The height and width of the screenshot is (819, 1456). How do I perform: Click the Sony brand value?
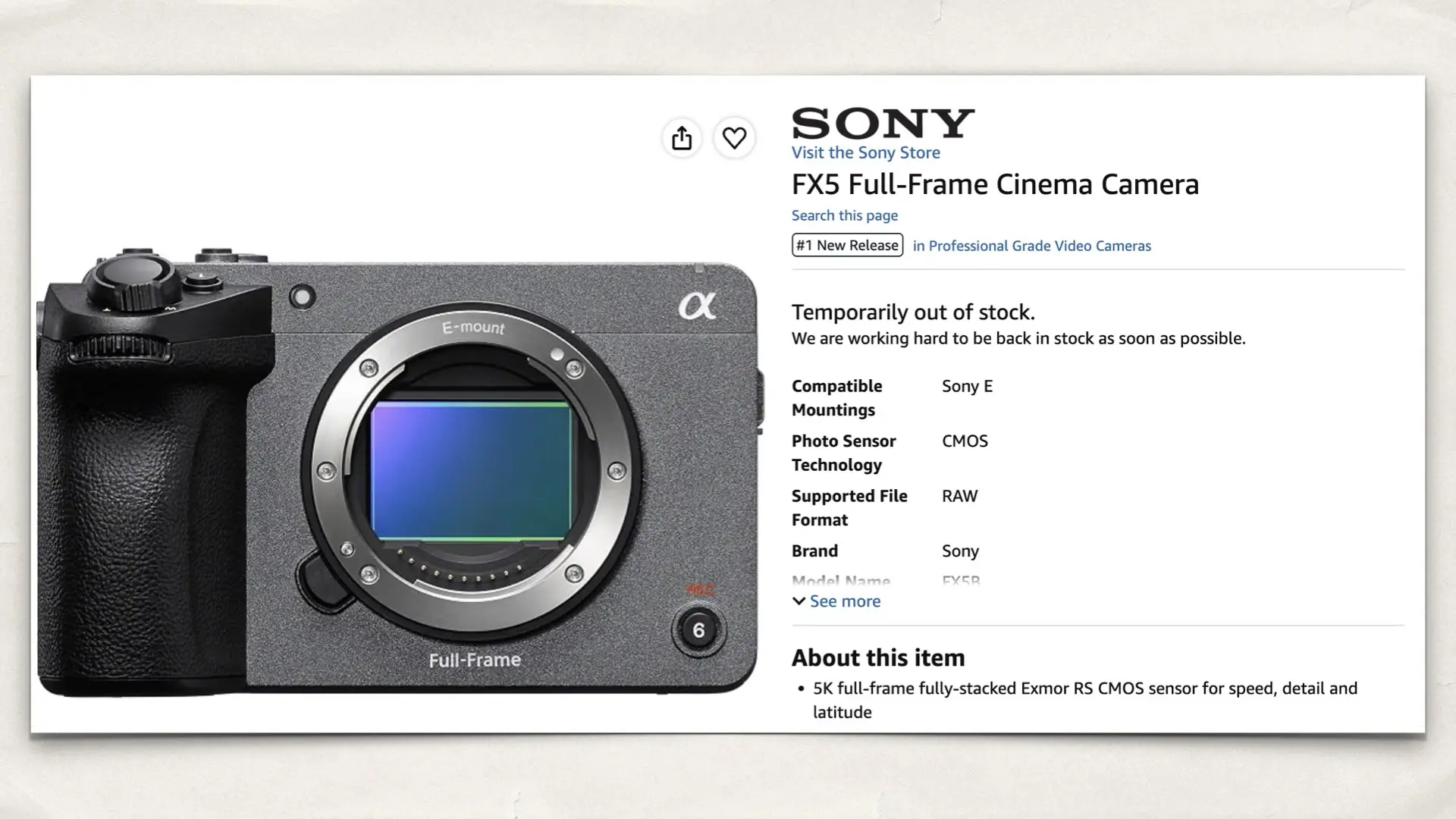click(x=960, y=551)
